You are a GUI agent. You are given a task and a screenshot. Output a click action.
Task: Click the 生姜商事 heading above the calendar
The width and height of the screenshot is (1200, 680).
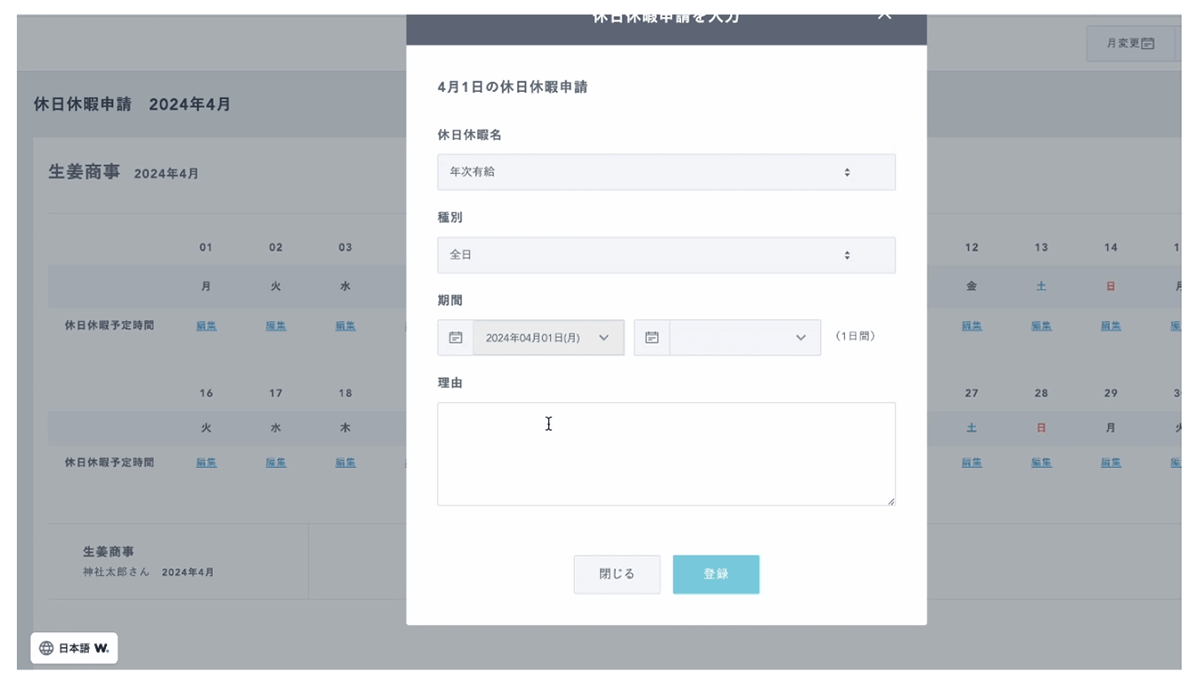84,172
